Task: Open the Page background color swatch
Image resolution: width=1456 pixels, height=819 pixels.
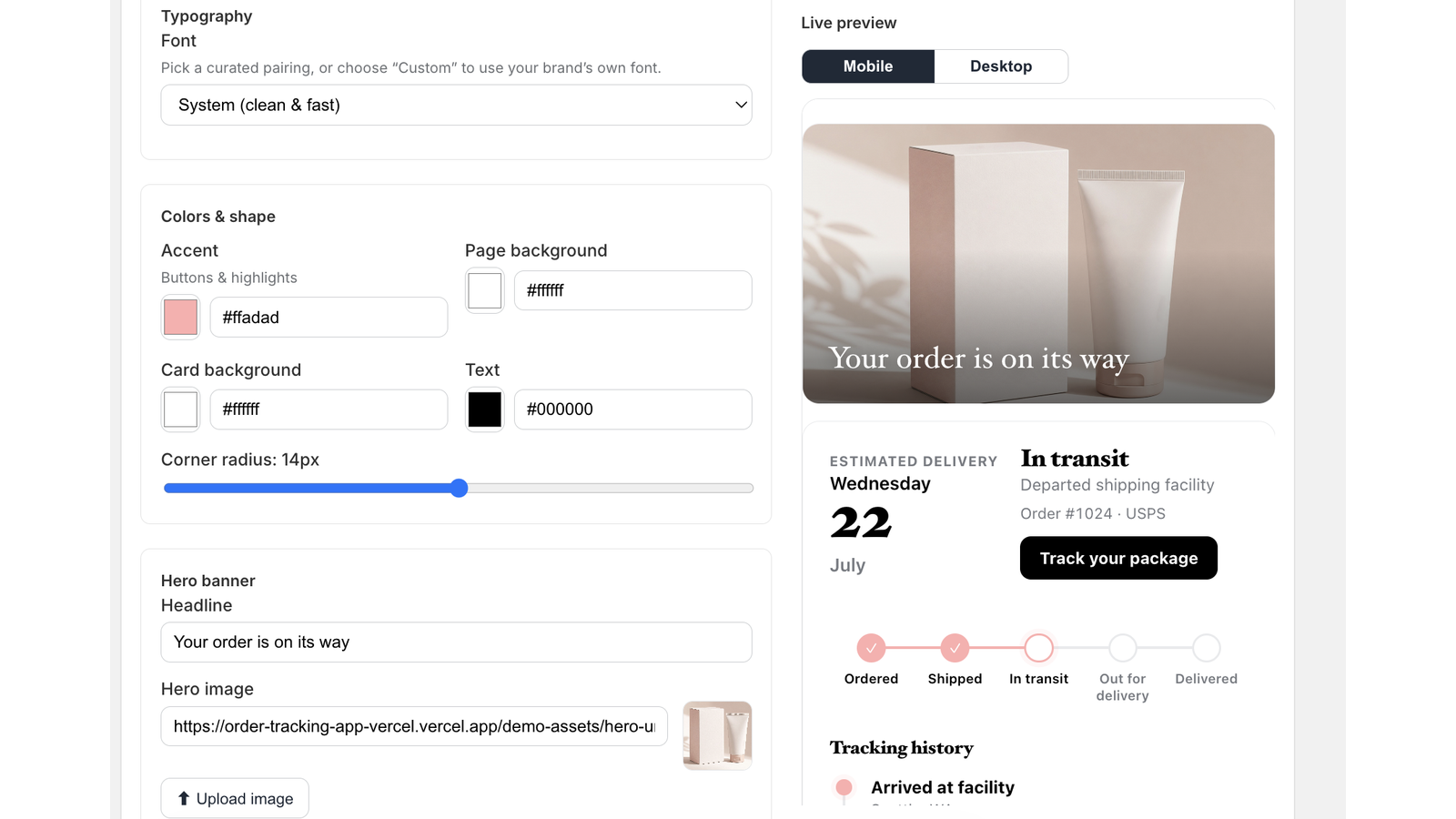Action: pyautogui.click(x=484, y=291)
